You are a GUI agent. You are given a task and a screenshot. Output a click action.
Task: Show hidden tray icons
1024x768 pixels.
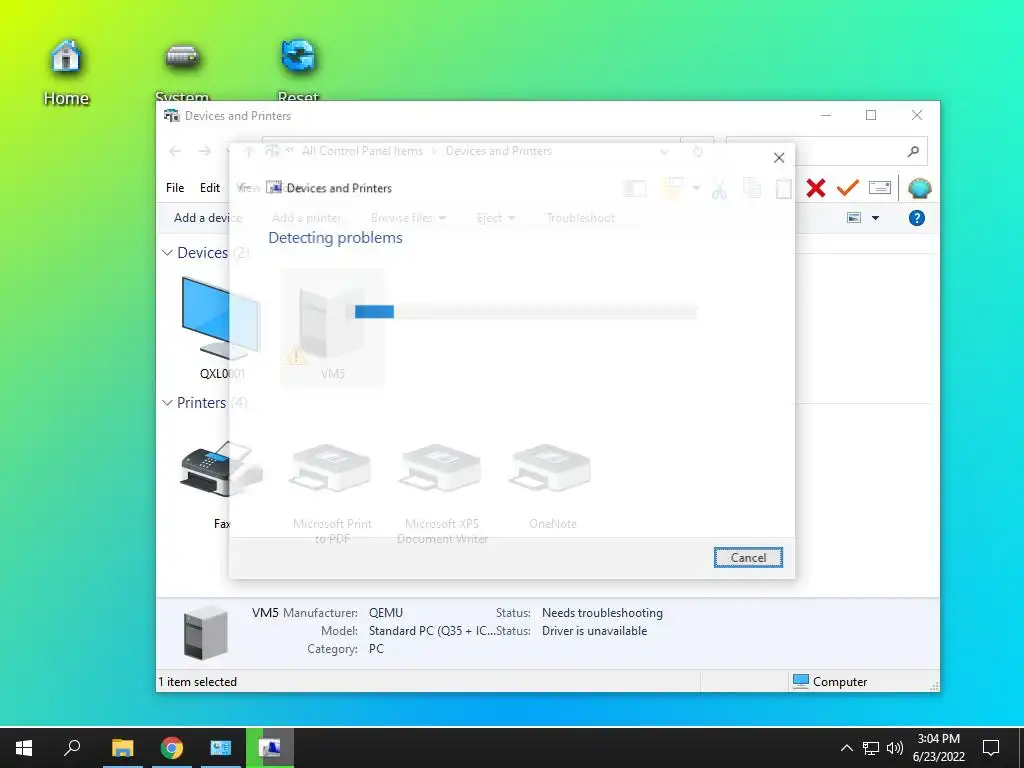pos(846,748)
